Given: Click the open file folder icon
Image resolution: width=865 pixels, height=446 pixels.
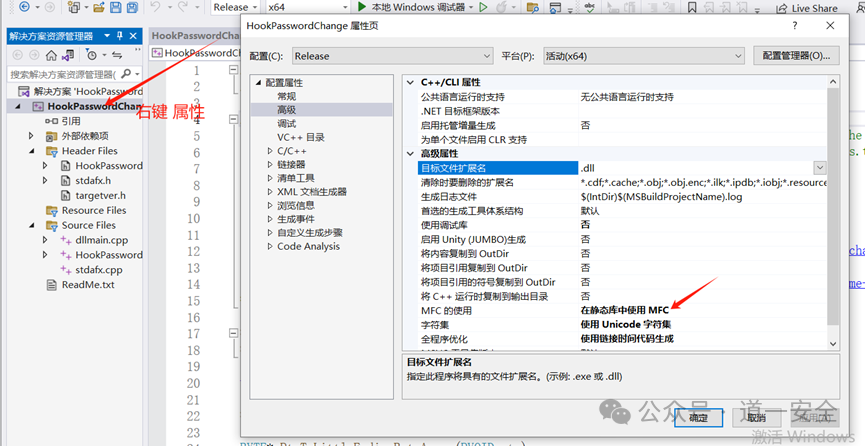Looking at the screenshot, I should click(99, 7).
